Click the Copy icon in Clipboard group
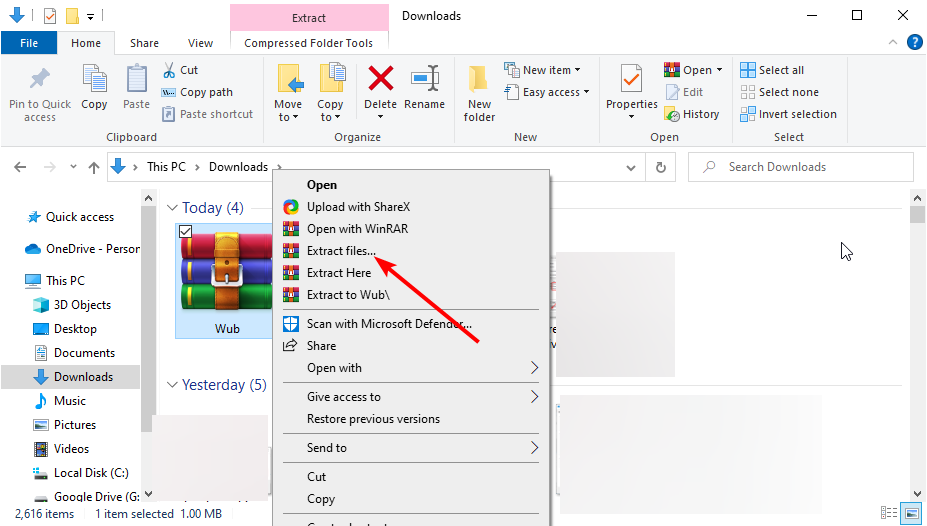The image size is (927, 526). click(94, 80)
